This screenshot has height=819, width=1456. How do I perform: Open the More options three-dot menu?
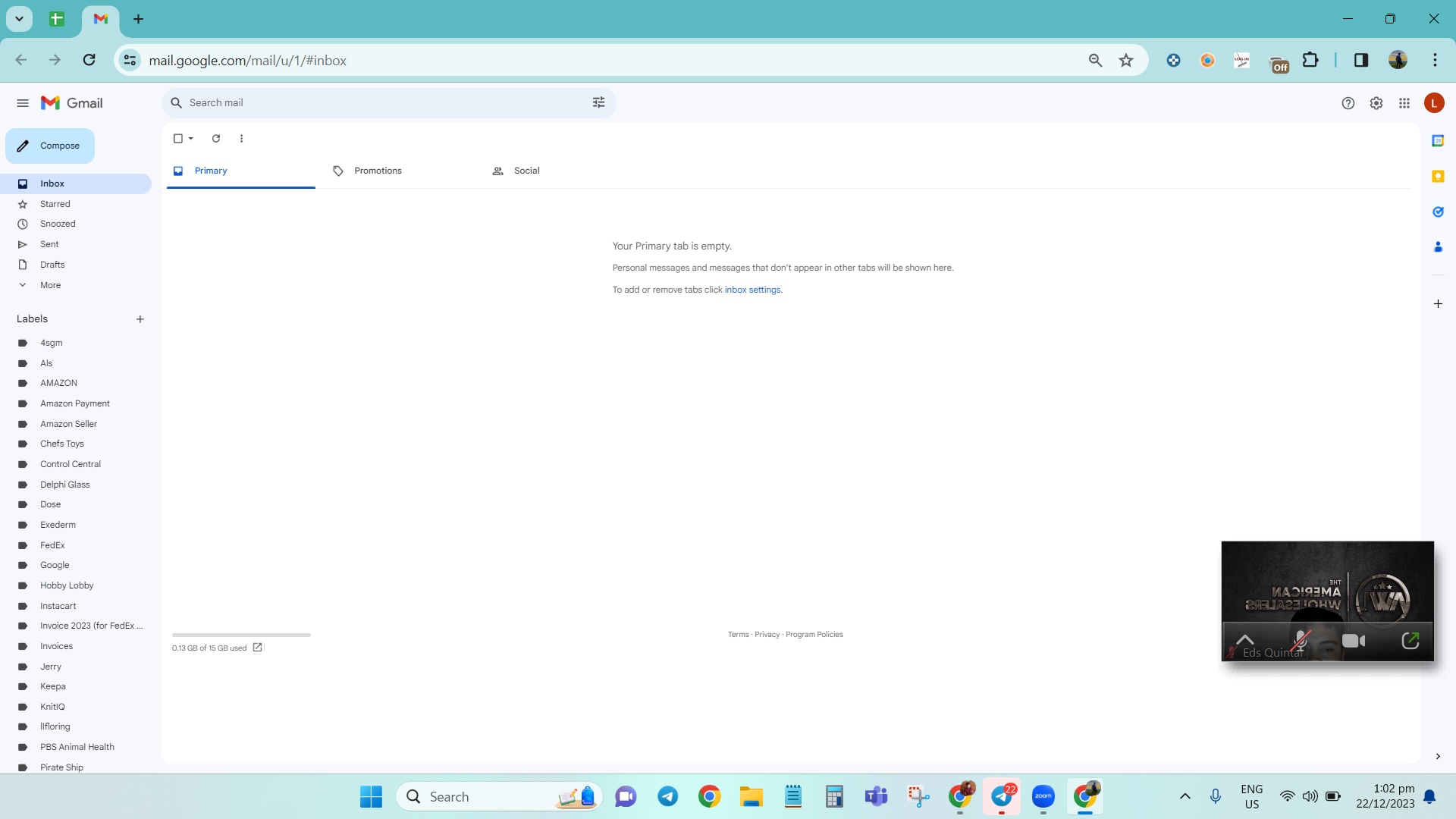[242, 139]
